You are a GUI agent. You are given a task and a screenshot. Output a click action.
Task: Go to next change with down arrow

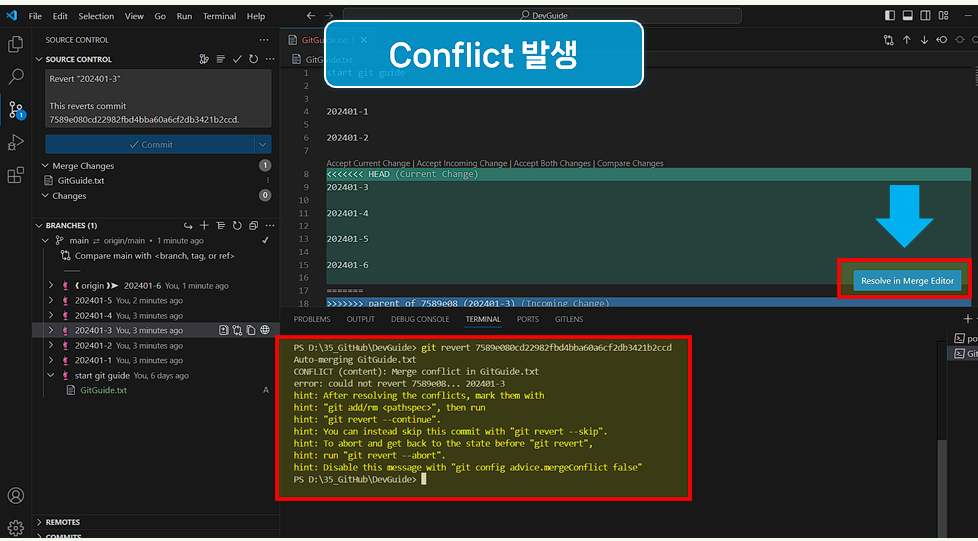point(924,40)
